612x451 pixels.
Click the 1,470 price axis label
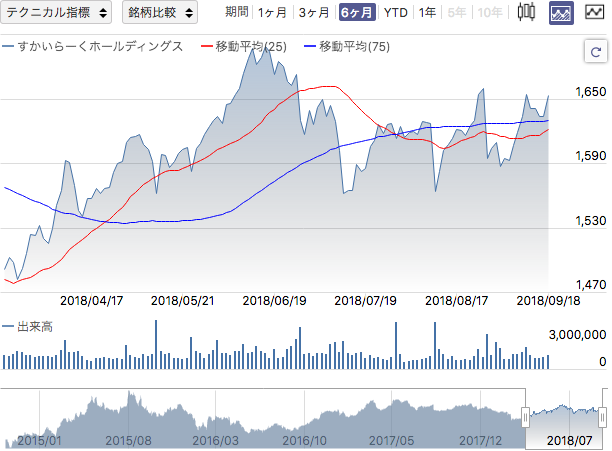[591, 284]
